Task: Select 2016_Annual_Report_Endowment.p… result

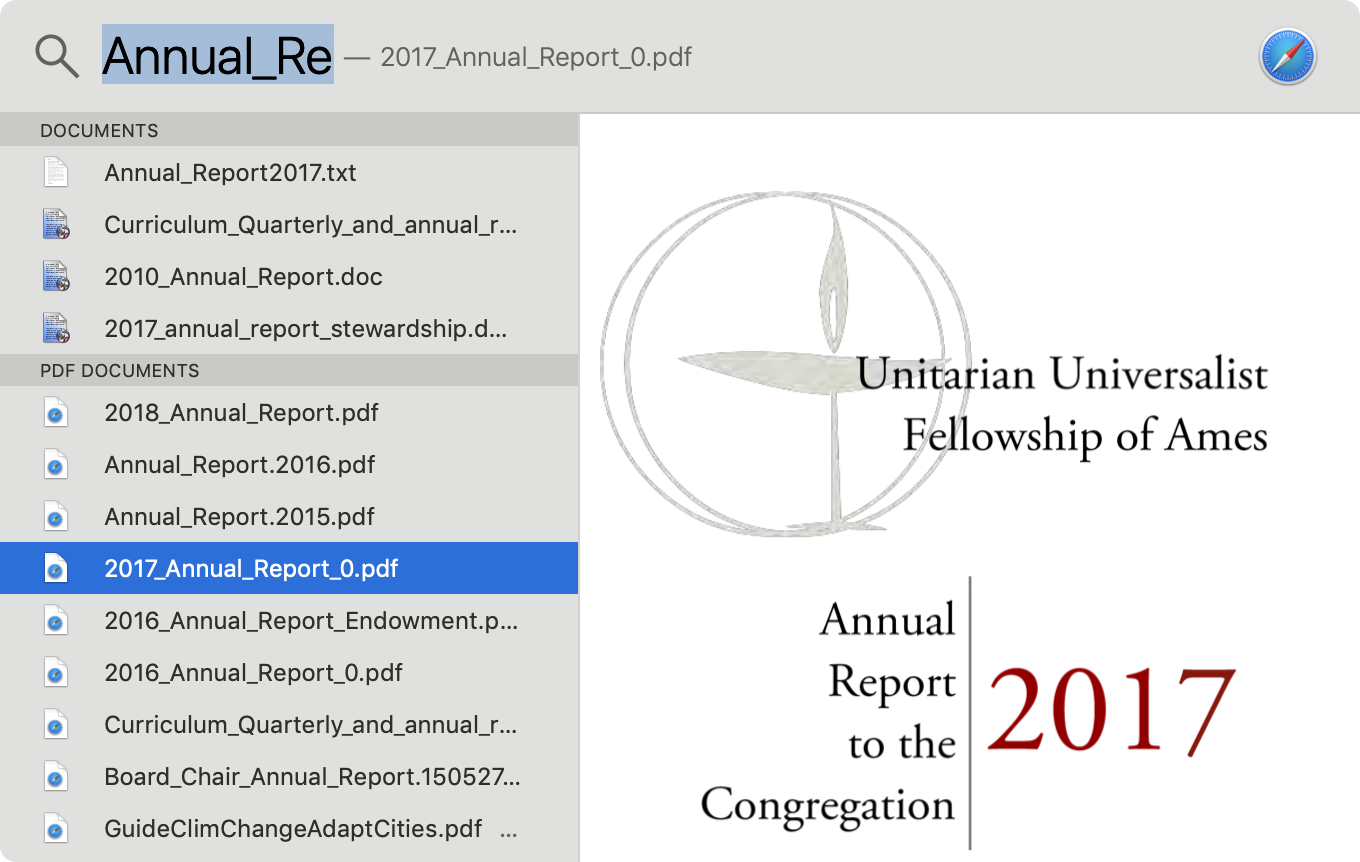Action: [x=289, y=620]
